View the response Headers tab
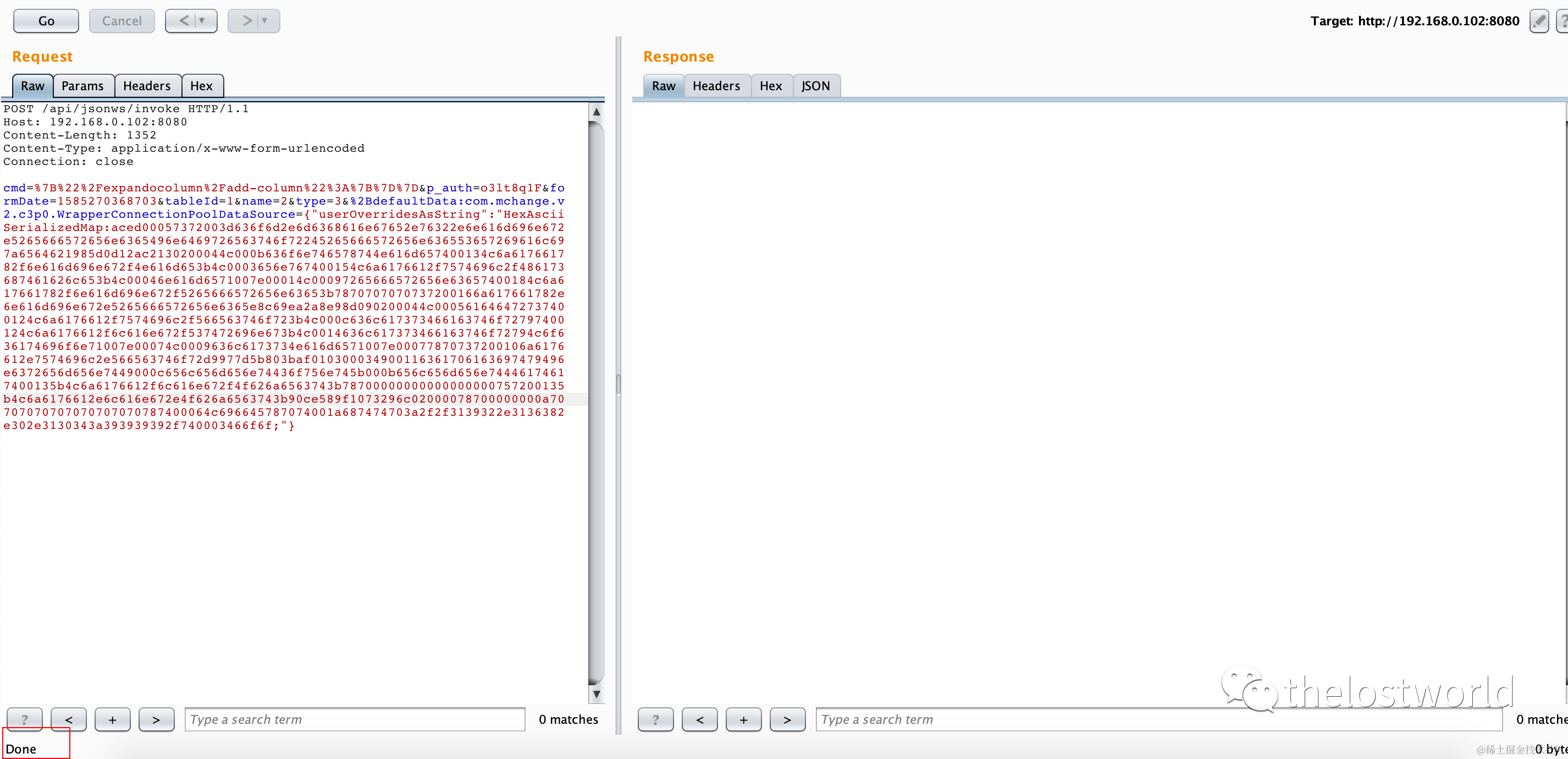This screenshot has height=759, width=1568. [716, 86]
